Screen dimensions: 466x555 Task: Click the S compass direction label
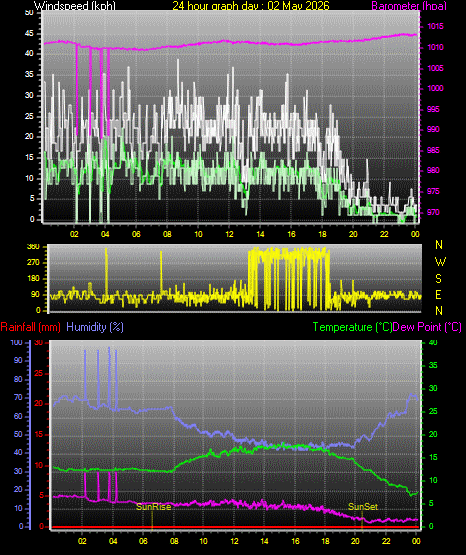(438, 279)
